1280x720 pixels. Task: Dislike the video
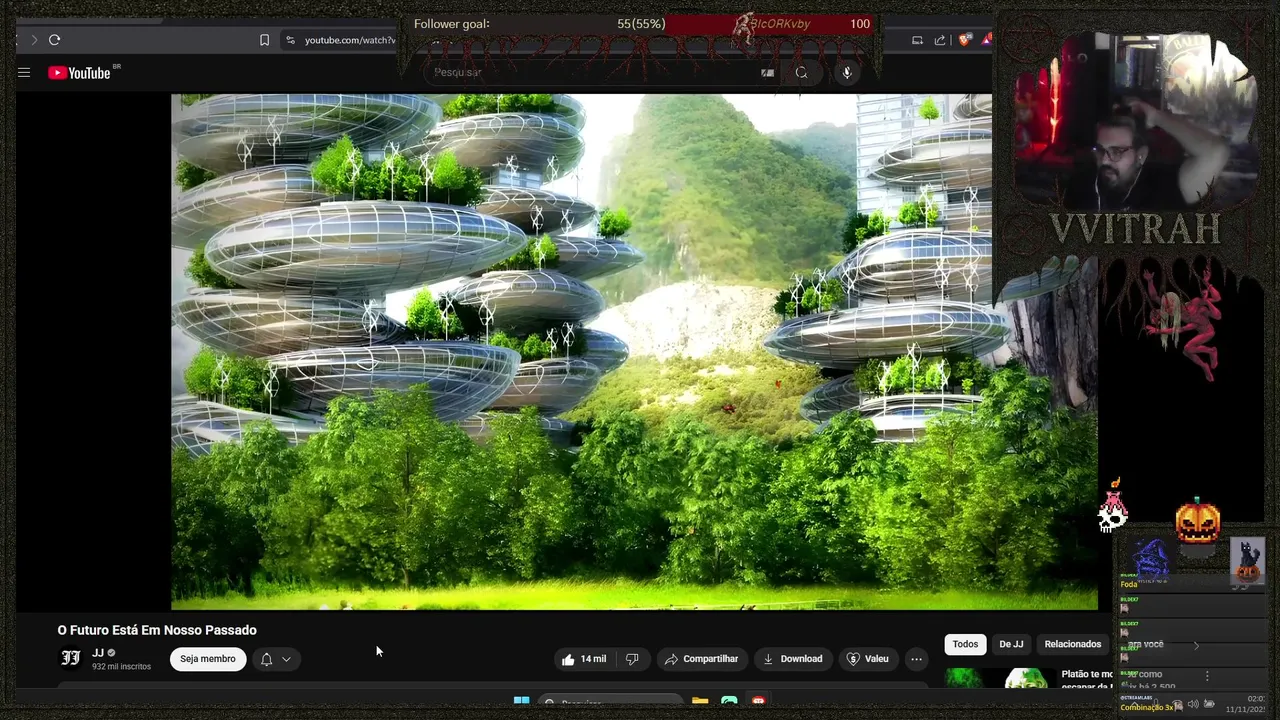[x=632, y=659]
